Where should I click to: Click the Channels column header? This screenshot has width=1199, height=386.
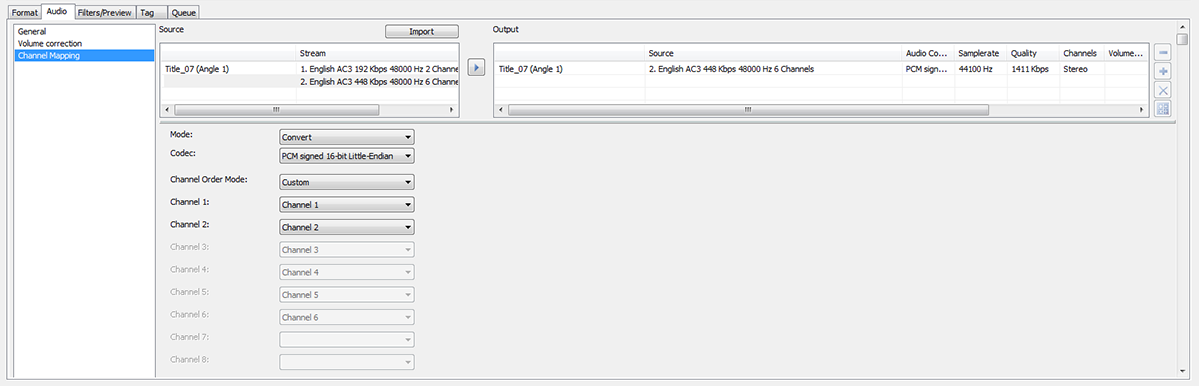click(1081, 54)
